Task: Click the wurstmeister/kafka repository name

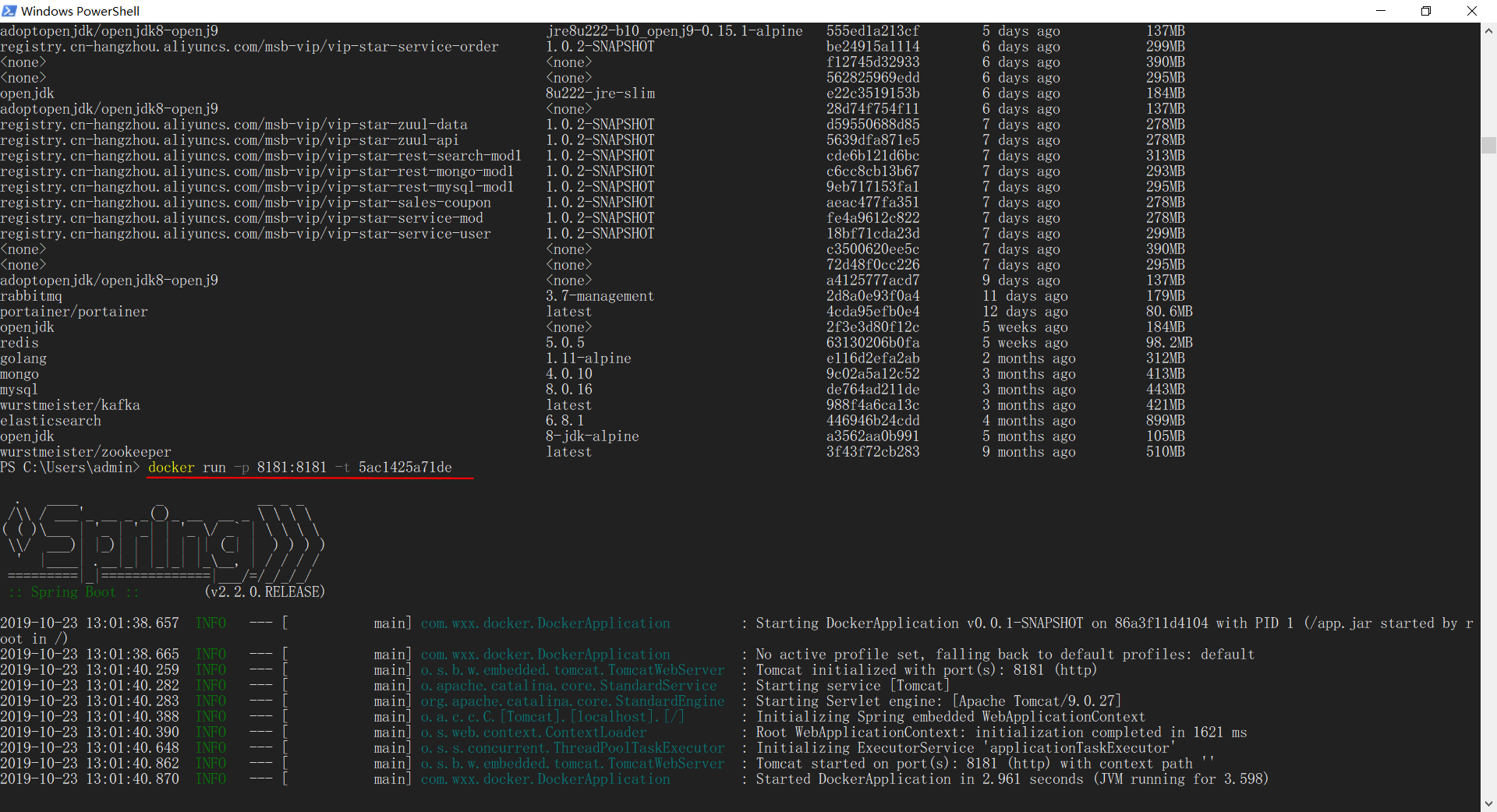Action: pos(70,405)
